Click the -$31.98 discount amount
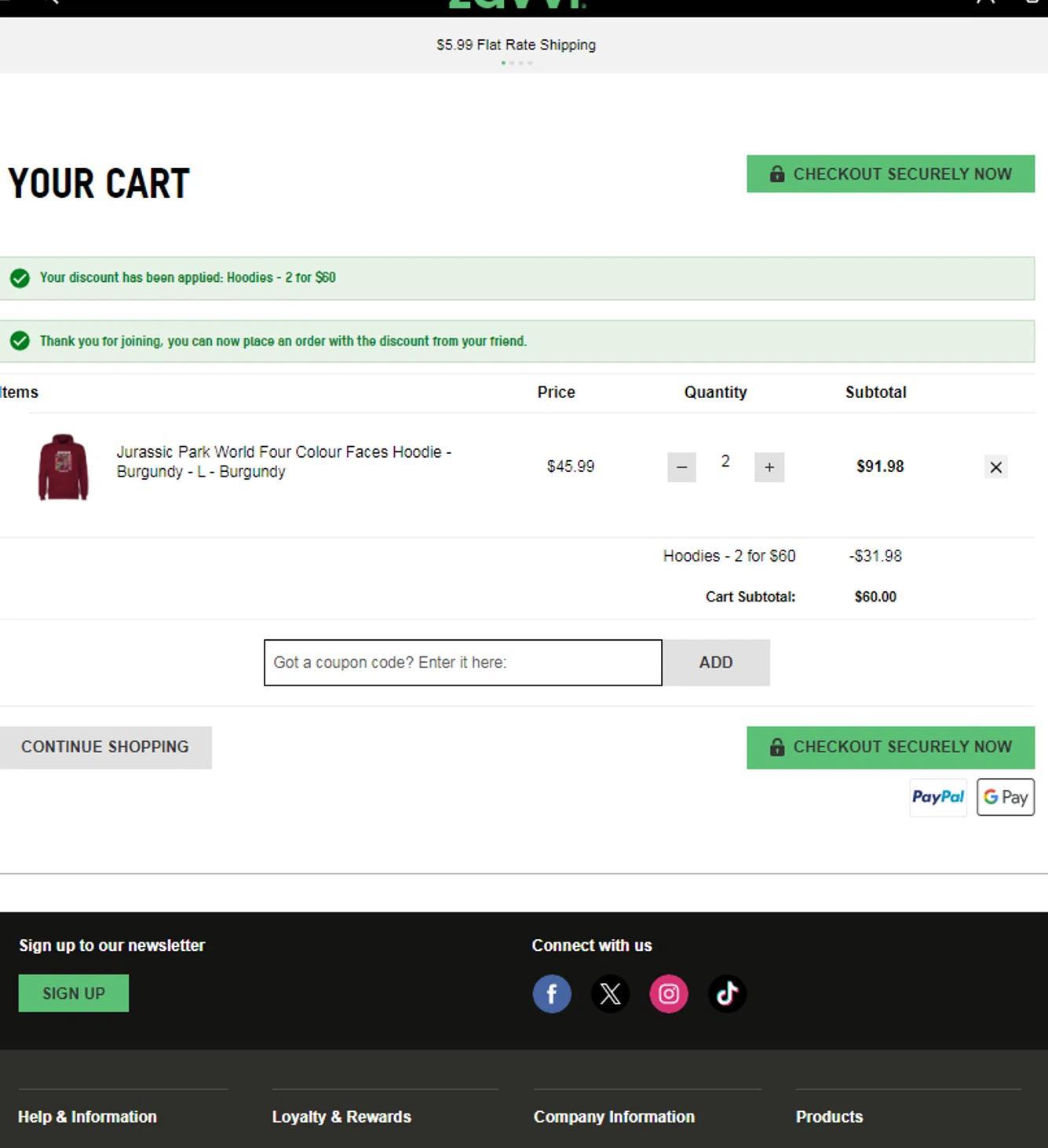 click(875, 556)
